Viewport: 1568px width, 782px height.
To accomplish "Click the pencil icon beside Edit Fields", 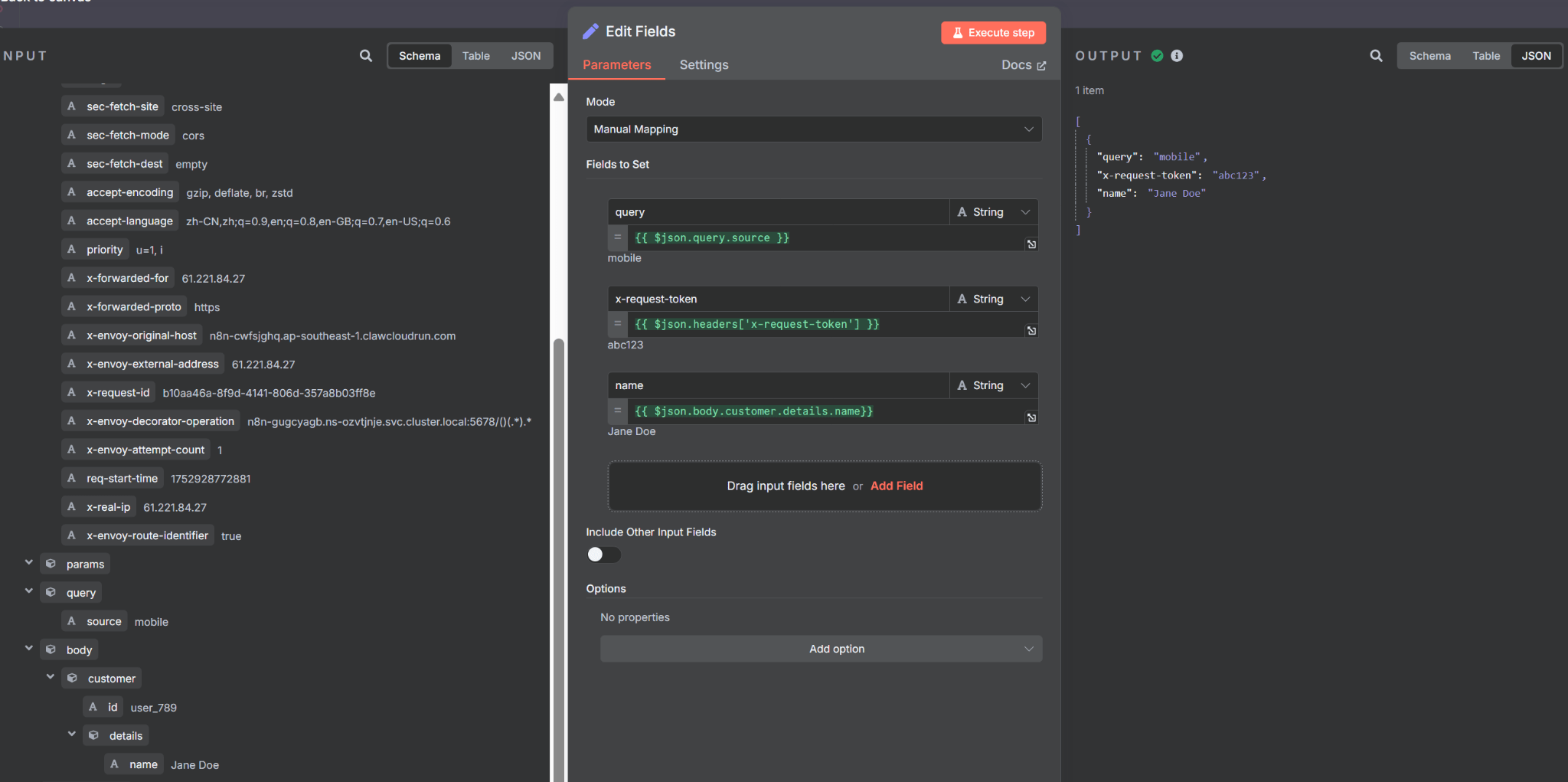I will [590, 31].
